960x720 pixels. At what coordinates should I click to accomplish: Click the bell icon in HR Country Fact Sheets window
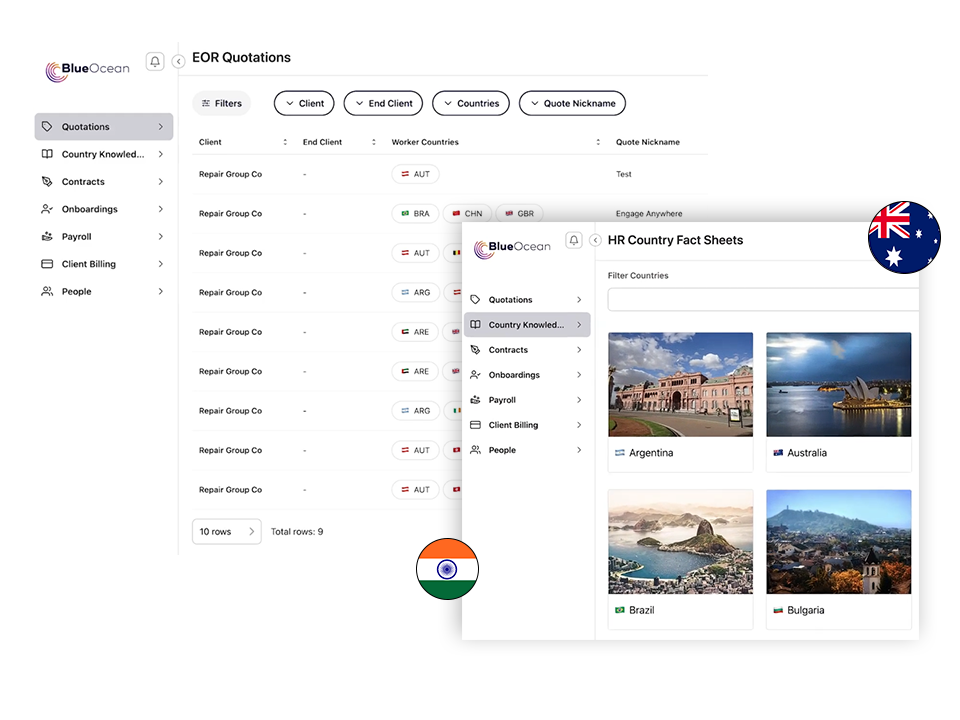(573, 240)
